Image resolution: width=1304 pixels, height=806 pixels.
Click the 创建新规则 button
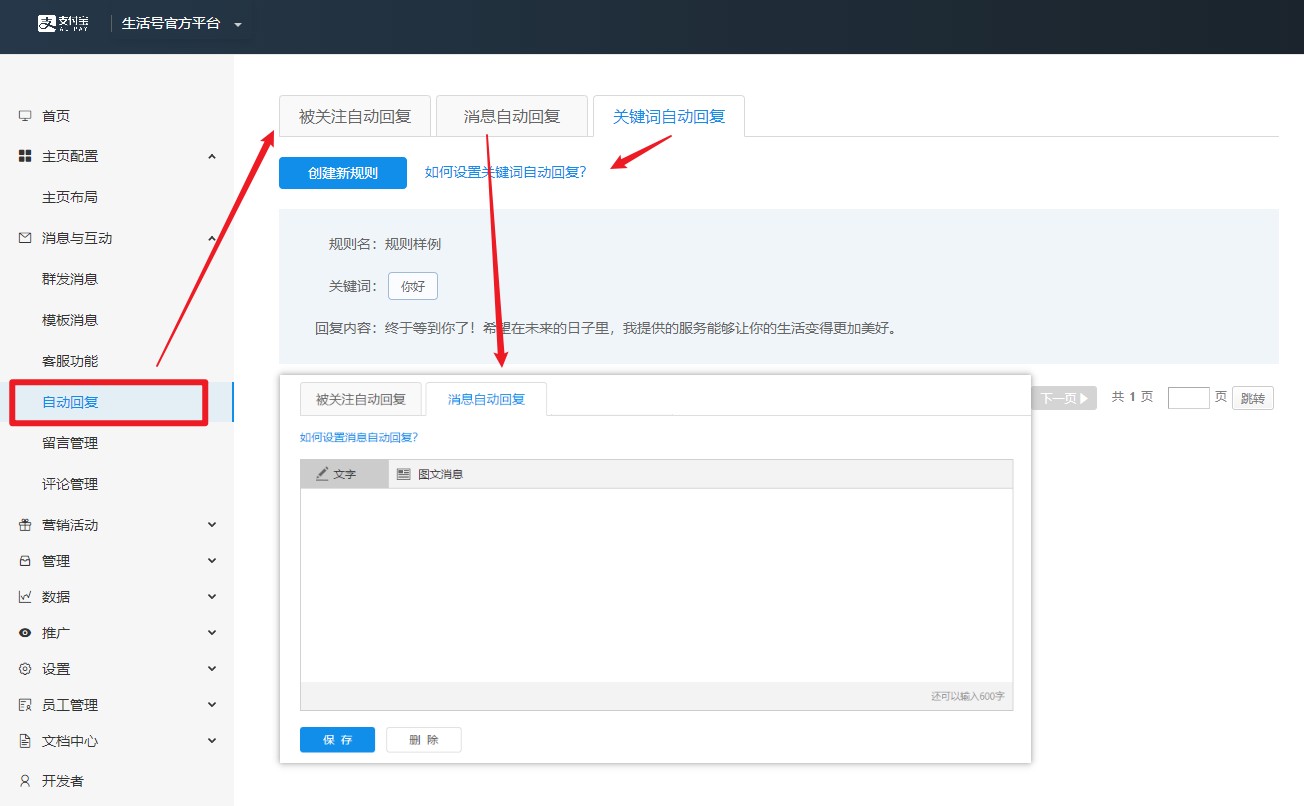point(343,173)
